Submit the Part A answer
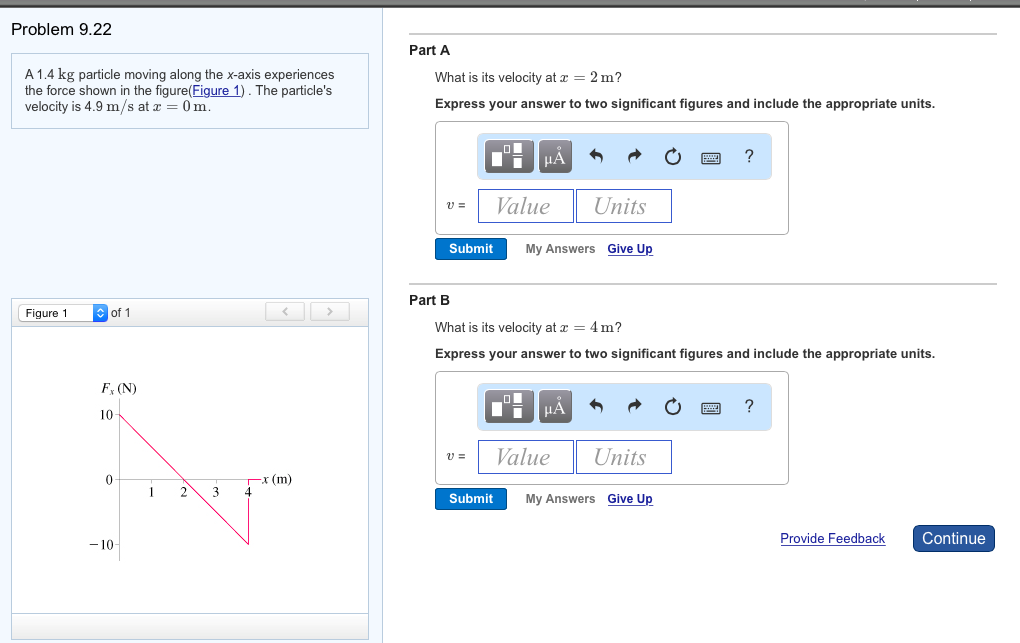The height and width of the screenshot is (643, 1020). pos(470,248)
